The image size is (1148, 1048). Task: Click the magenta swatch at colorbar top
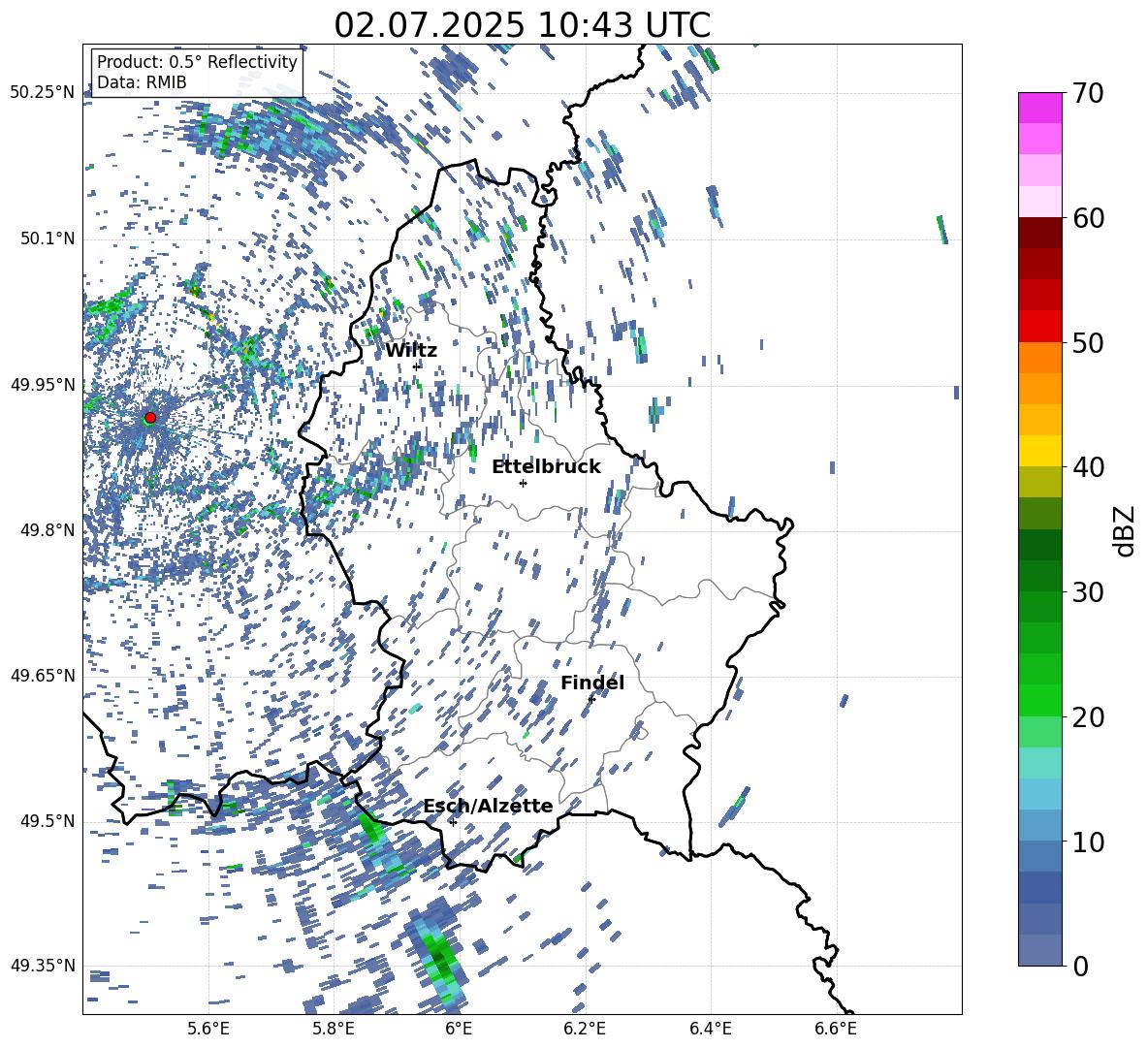click(1039, 108)
